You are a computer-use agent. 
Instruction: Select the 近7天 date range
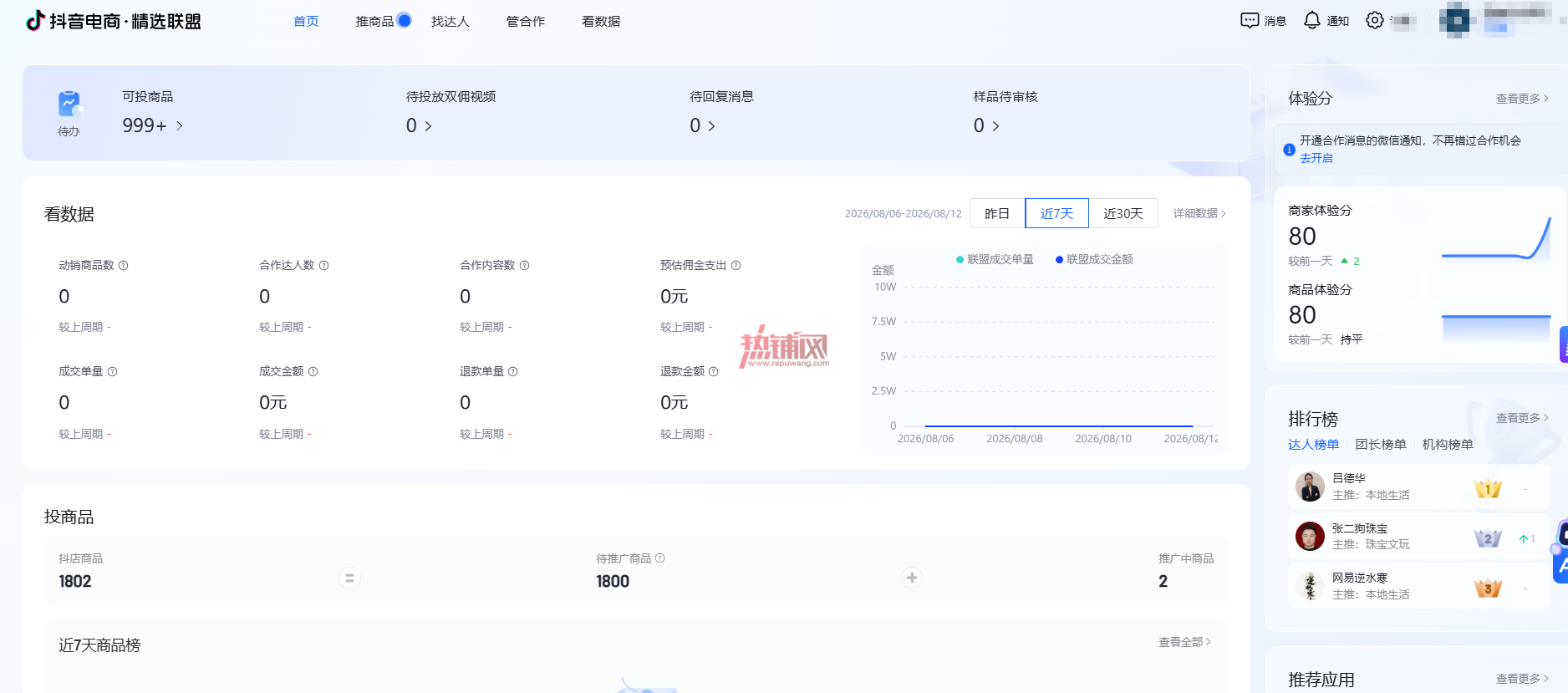click(1056, 214)
